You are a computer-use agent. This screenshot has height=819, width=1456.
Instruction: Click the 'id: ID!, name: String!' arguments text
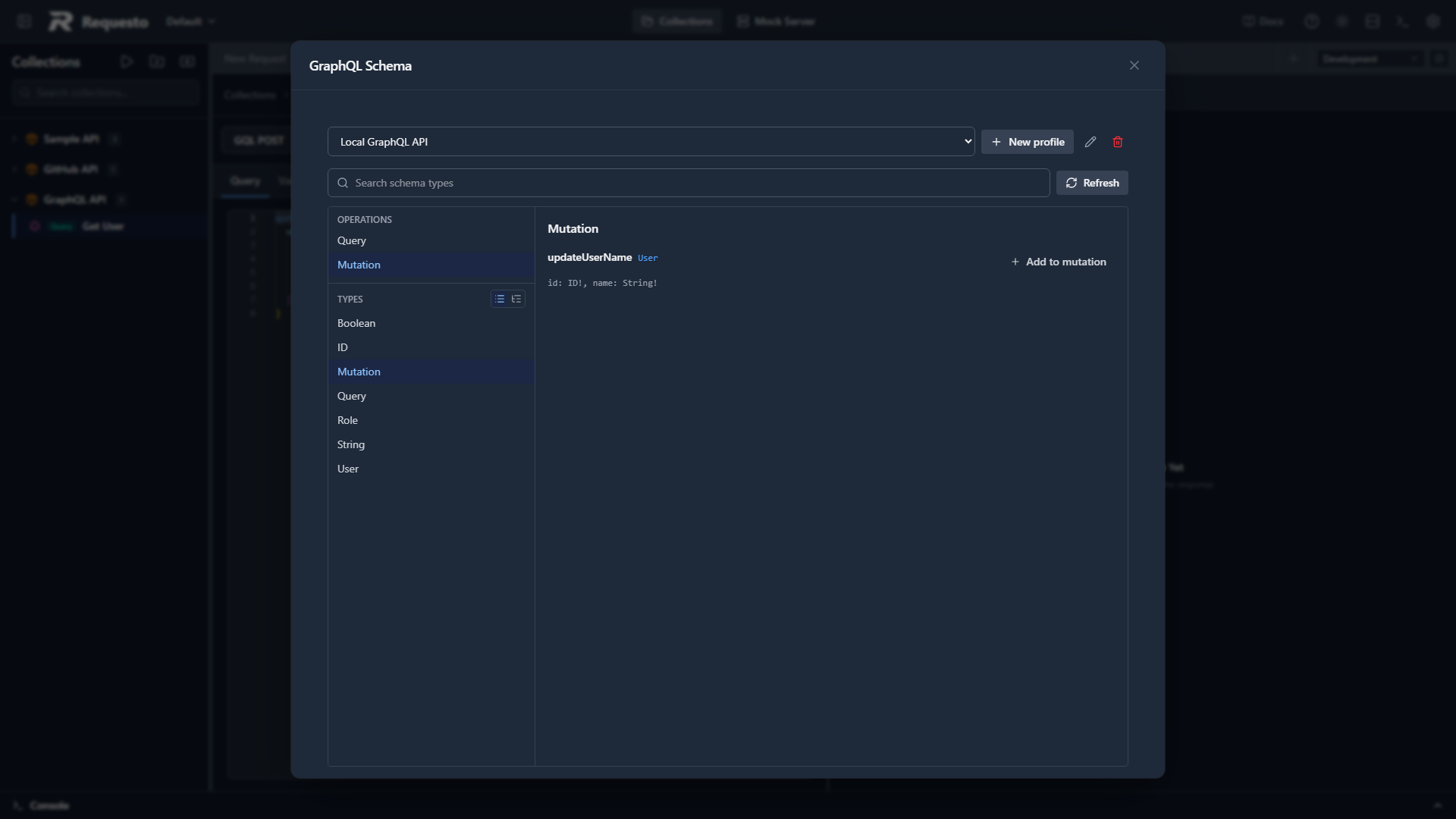(x=602, y=283)
